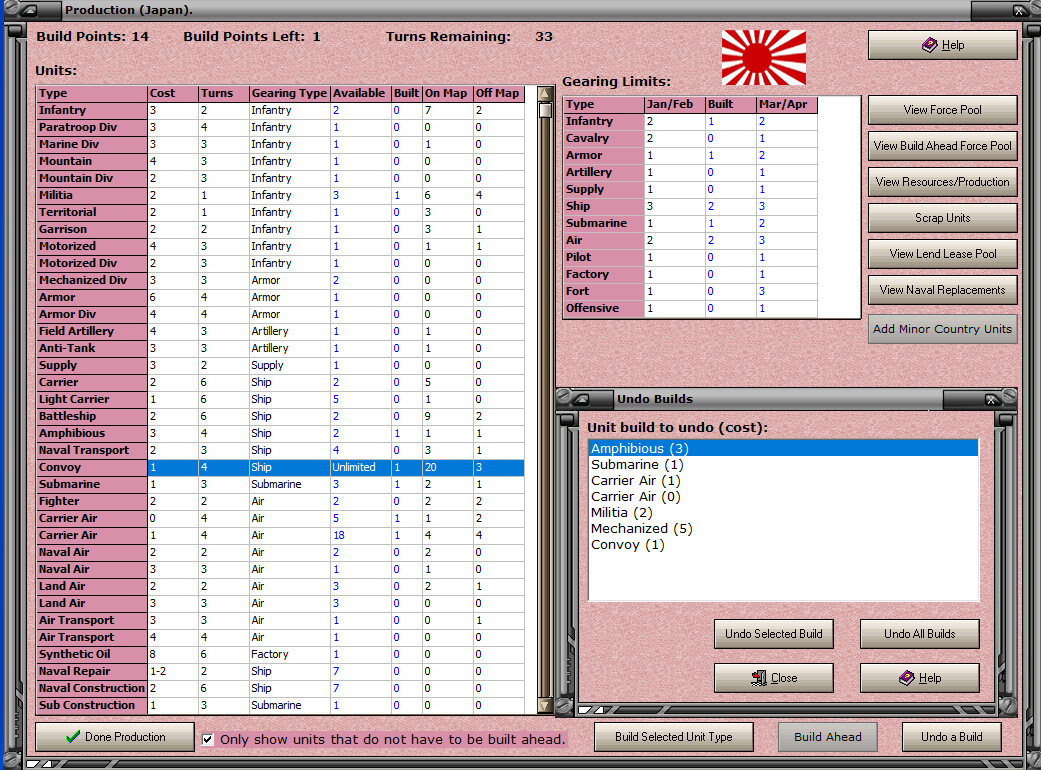The image size is (1041, 770).
Task: Click Add Minor Country Units
Action: (942, 328)
